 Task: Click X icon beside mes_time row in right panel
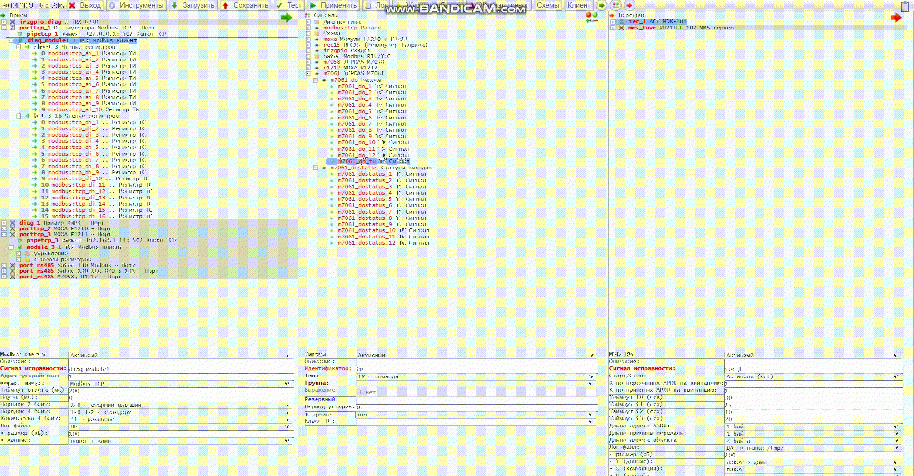(621, 27)
